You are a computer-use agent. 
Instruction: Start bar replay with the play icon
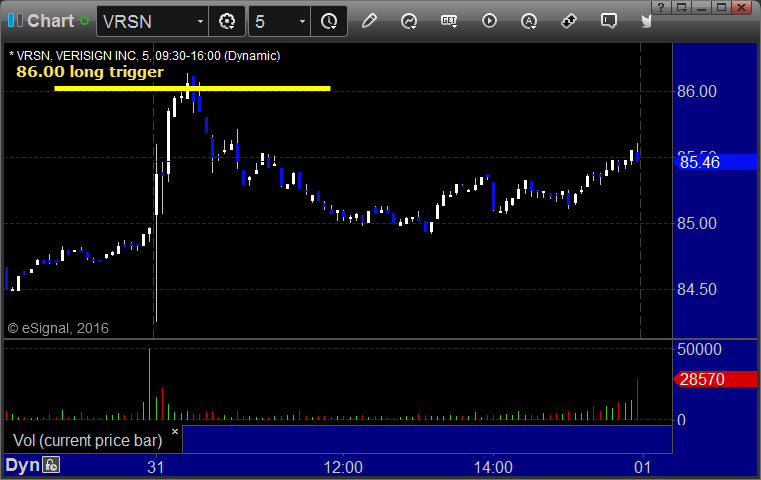[489, 21]
